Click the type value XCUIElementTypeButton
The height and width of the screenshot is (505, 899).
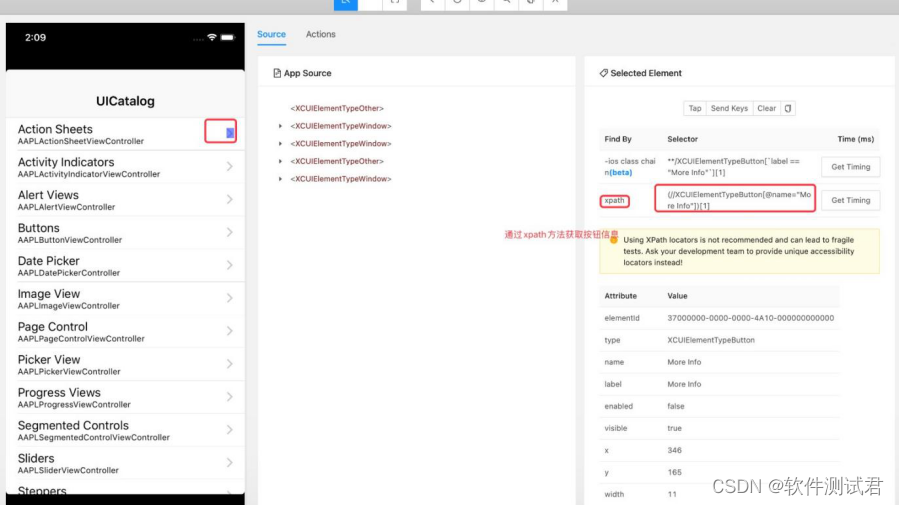pyautogui.click(x=711, y=340)
